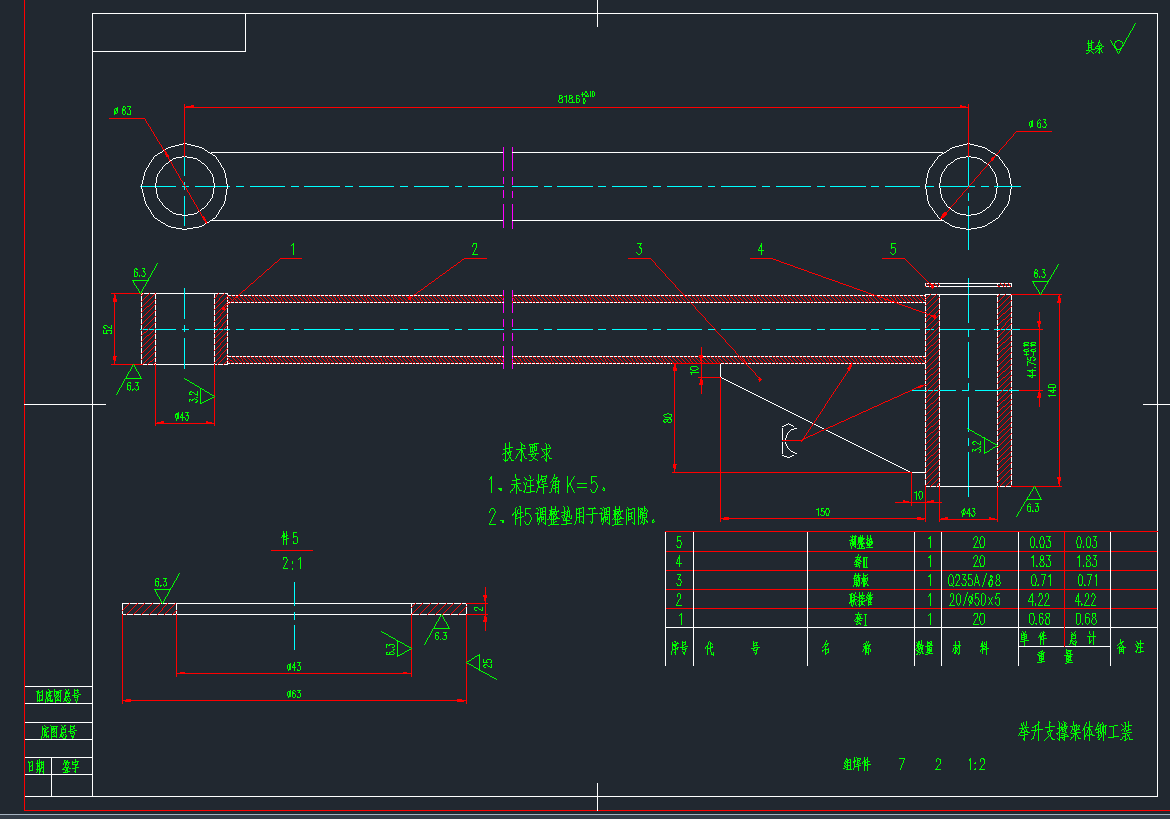The height and width of the screenshot is (819, 1170).
Task: Select the Ø63 dimension label at the top-left circle
Action: point(122,110)
